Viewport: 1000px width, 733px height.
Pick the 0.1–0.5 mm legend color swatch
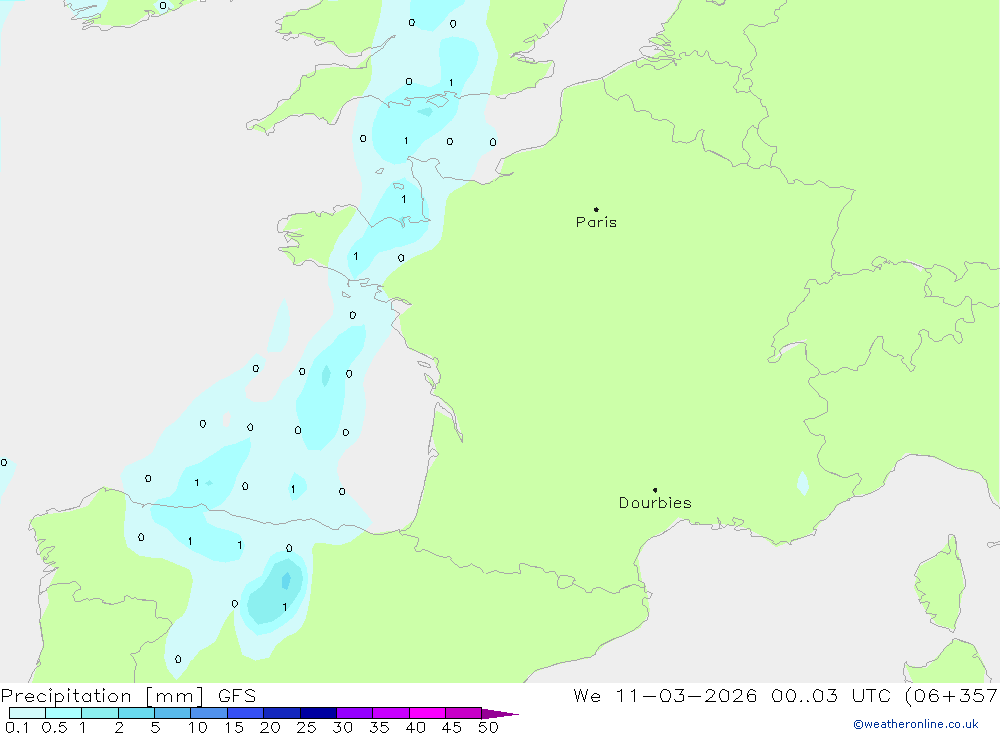click(27, 713)
